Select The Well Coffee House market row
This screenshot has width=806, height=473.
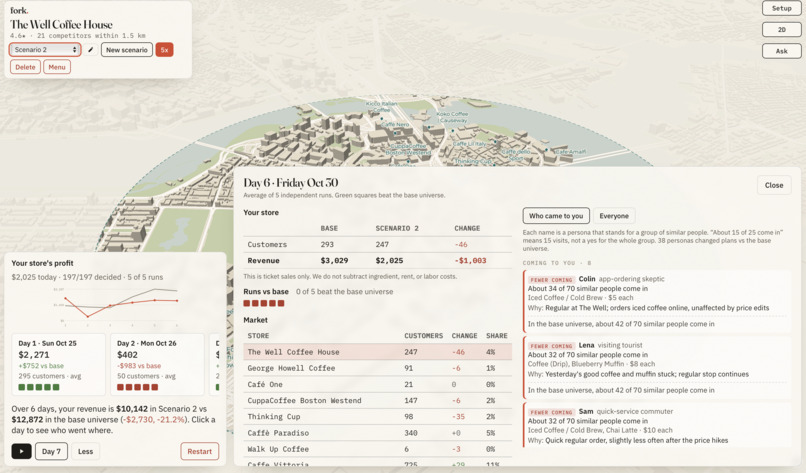click(x=377, y=352)
